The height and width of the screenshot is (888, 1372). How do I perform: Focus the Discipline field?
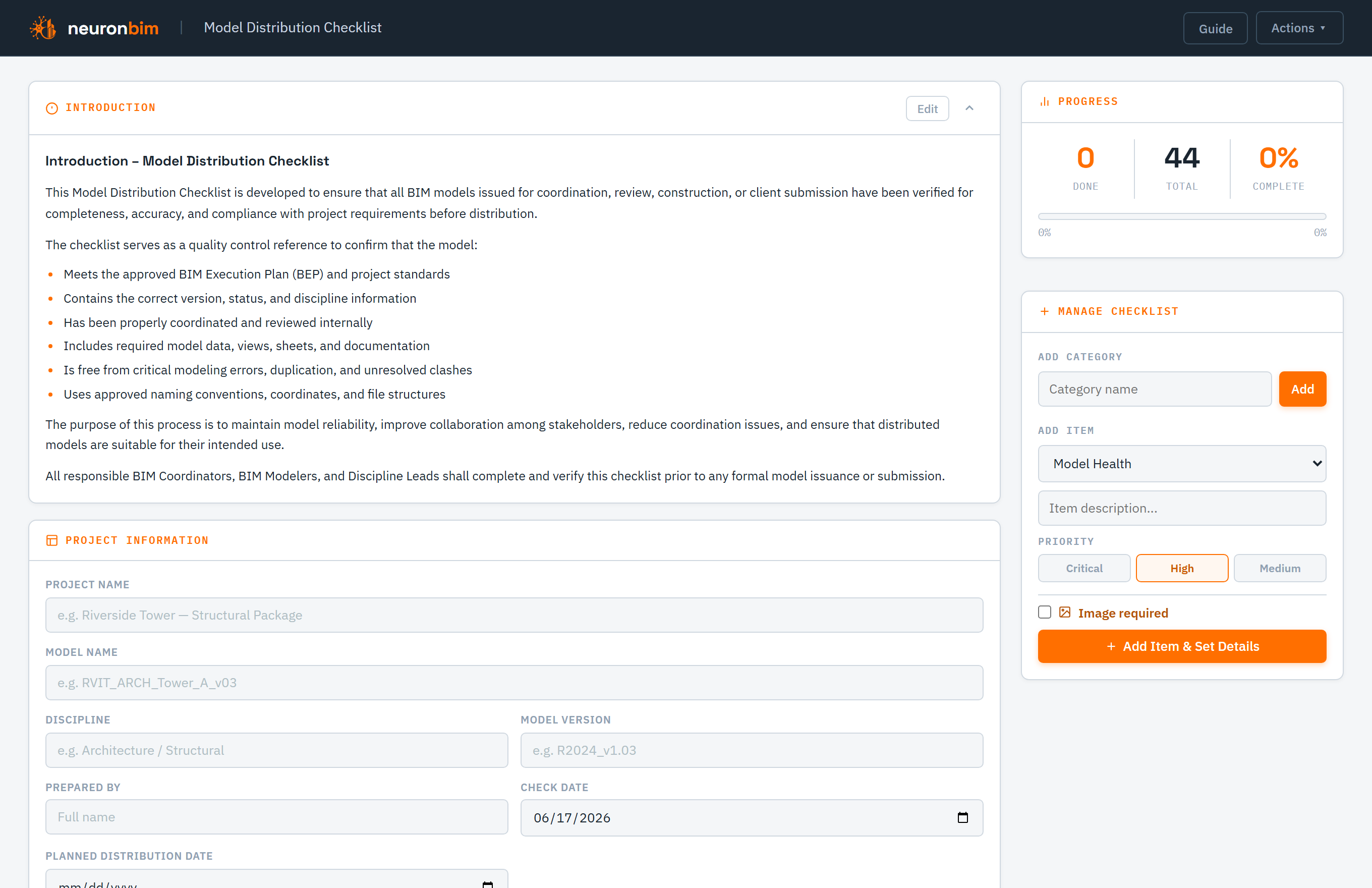click(x=277, y=750)
